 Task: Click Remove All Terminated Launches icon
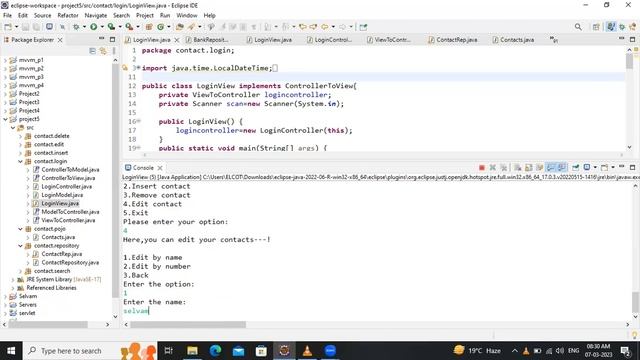pos(504,168)
